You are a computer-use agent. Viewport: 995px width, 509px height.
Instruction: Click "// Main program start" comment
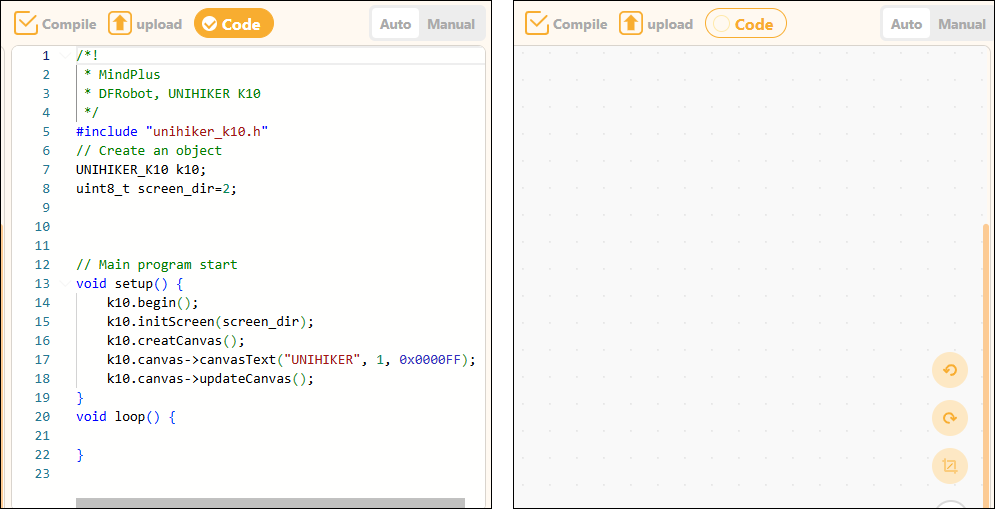pos(157,265)
